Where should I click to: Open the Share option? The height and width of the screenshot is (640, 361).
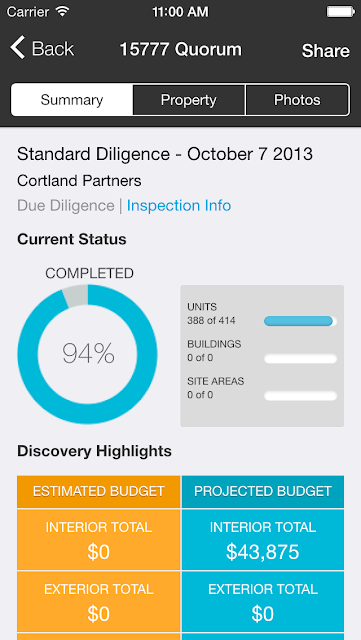(325, 51)
